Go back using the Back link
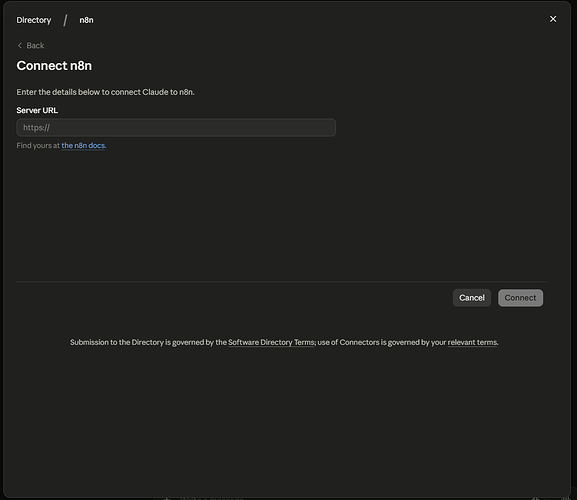577x500 pixels. tap(31, 45)
